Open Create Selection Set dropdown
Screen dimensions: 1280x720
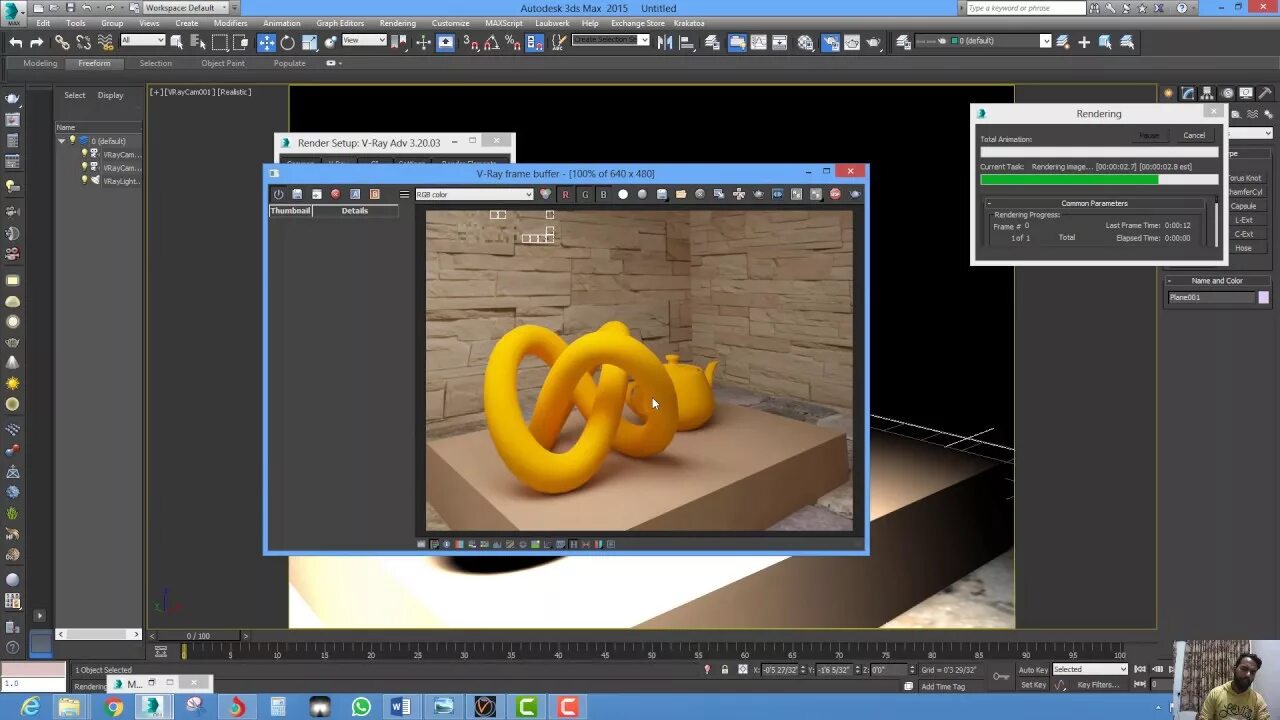(610, 40)
